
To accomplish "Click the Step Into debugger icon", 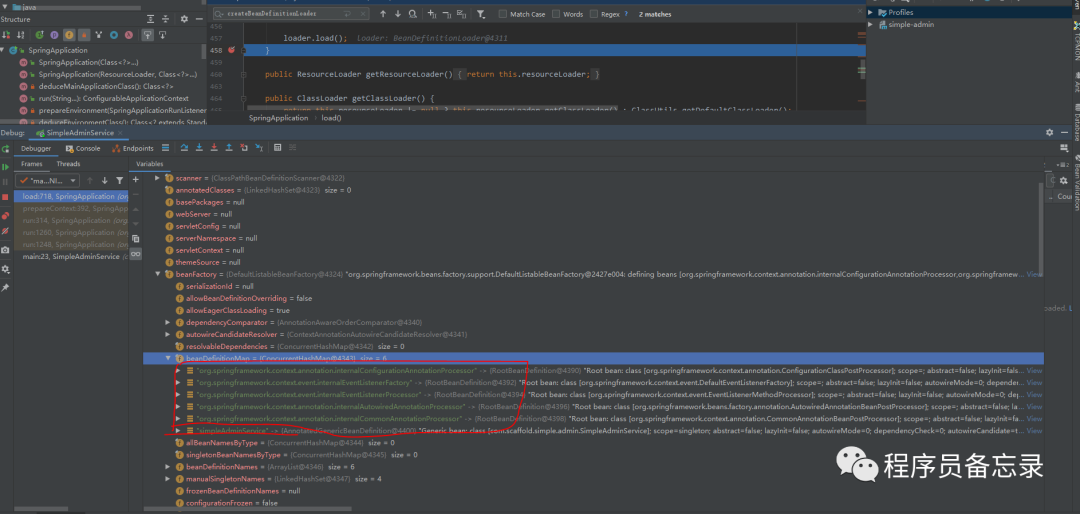I will click(x=199, y=148).
